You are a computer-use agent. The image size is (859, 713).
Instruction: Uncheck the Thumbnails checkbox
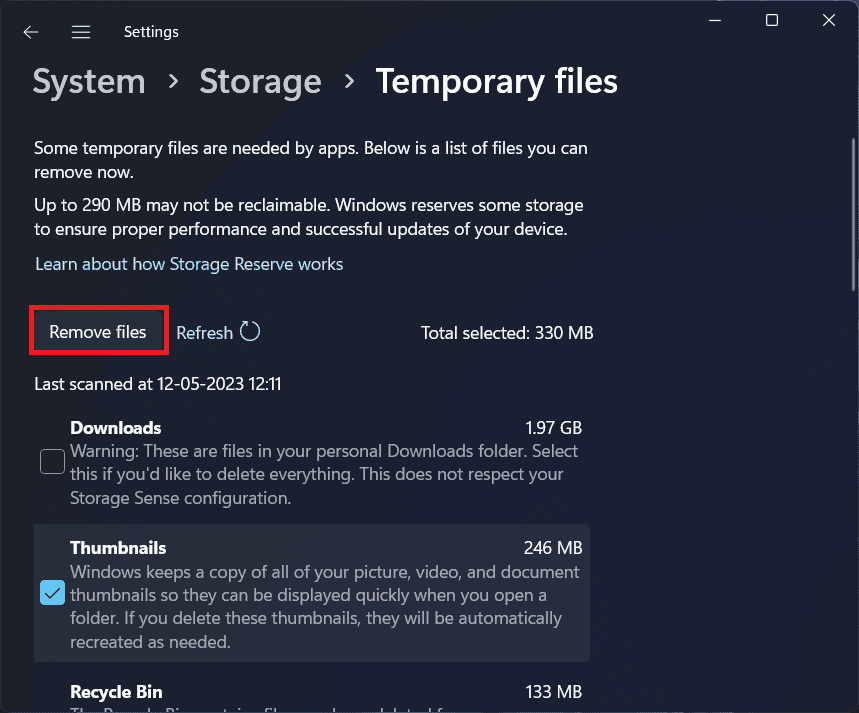[52, 593]
